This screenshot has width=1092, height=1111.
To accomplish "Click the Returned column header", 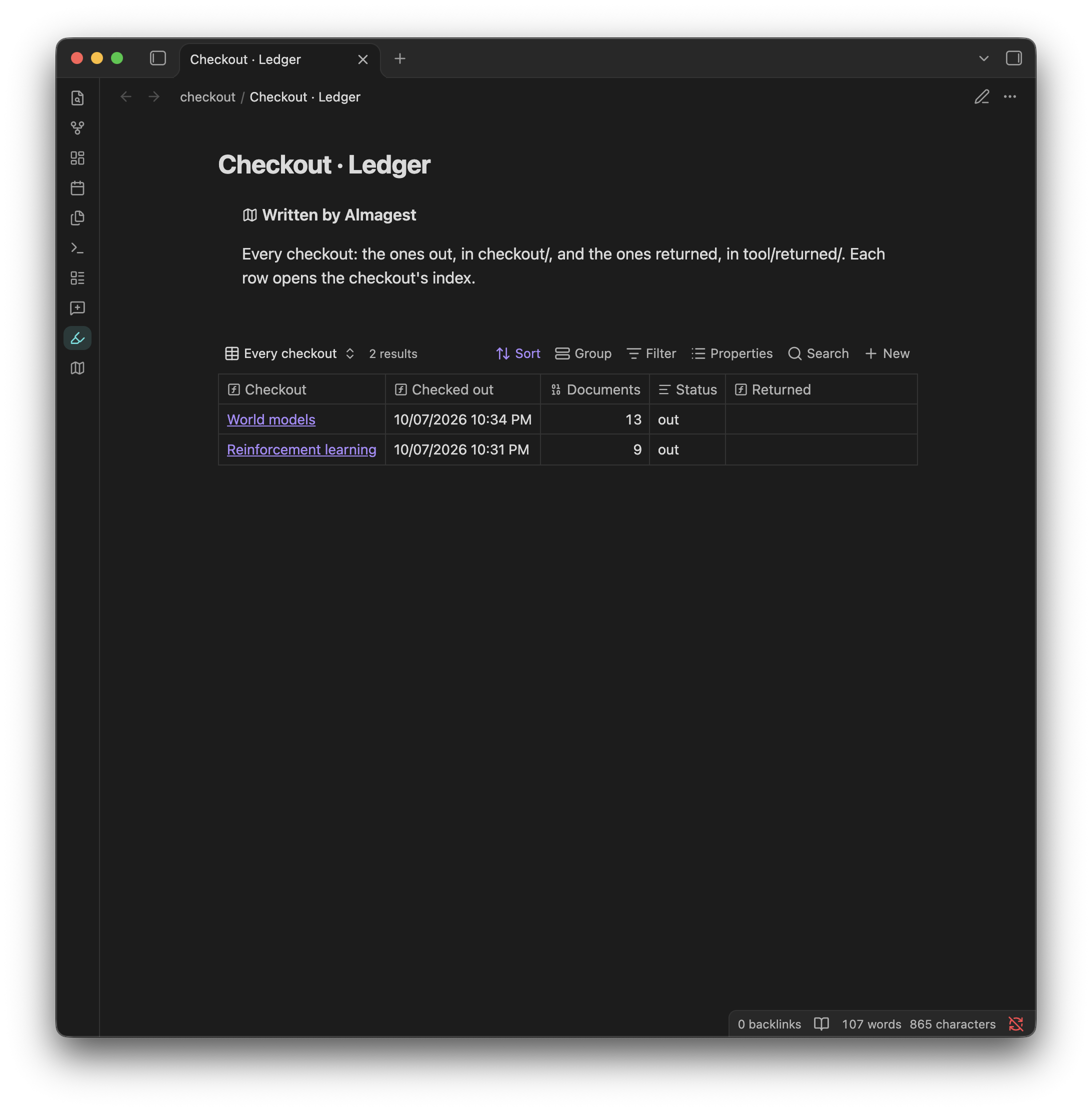I will 820,389.
